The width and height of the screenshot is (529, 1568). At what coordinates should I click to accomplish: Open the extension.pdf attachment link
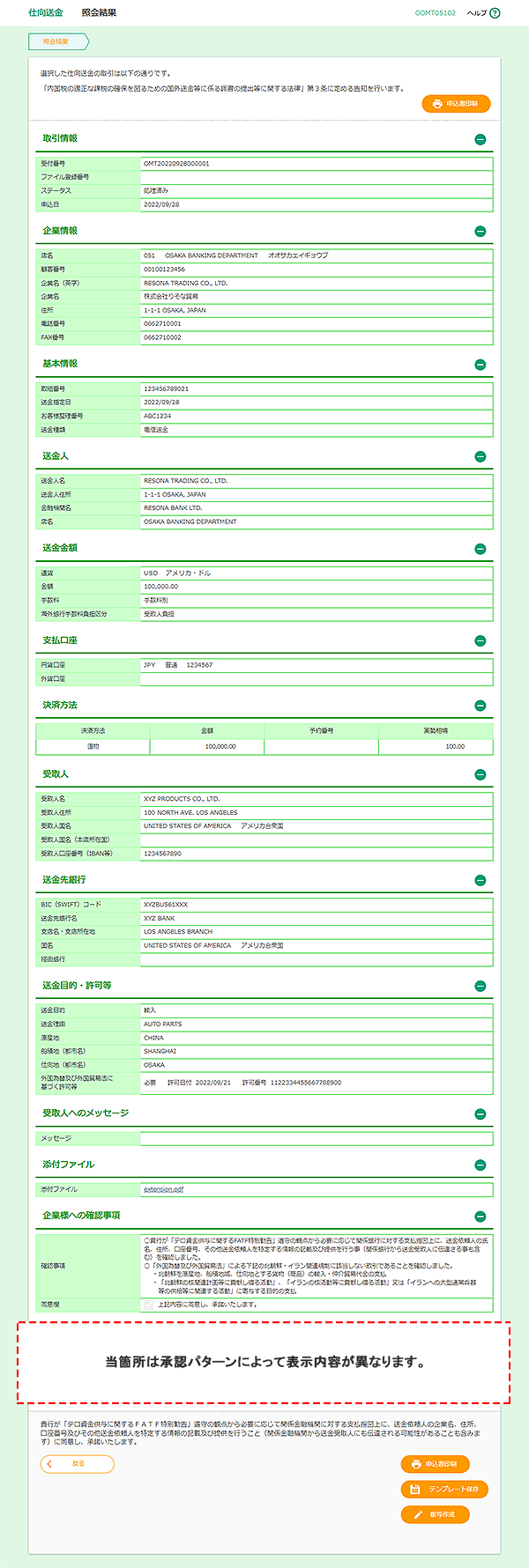163,1189
